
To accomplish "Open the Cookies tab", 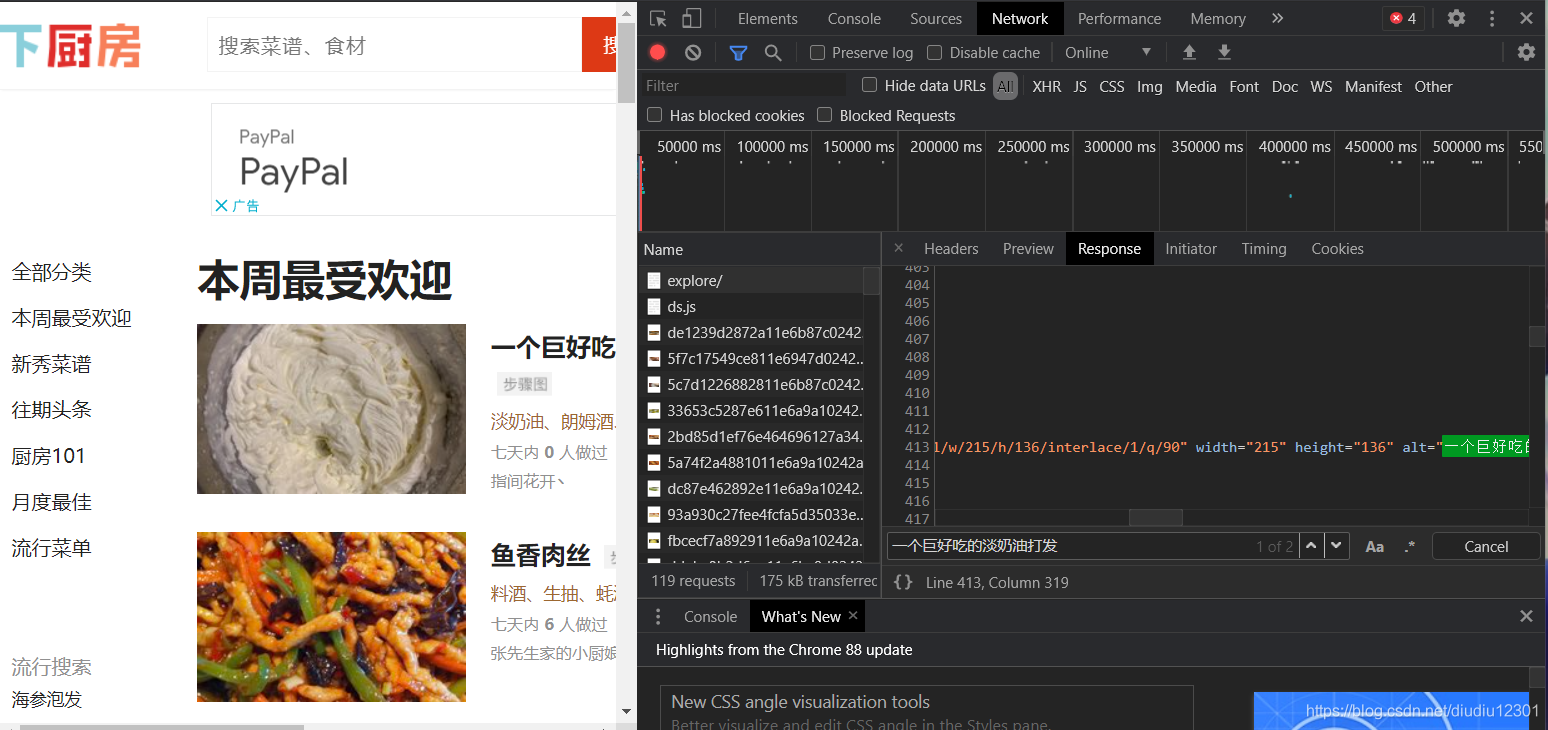I will pos(1337,248).
